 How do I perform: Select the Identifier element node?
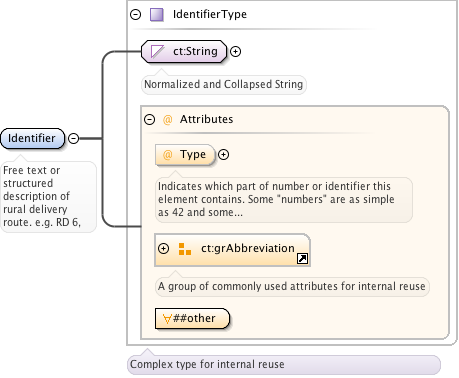[32, 138]
